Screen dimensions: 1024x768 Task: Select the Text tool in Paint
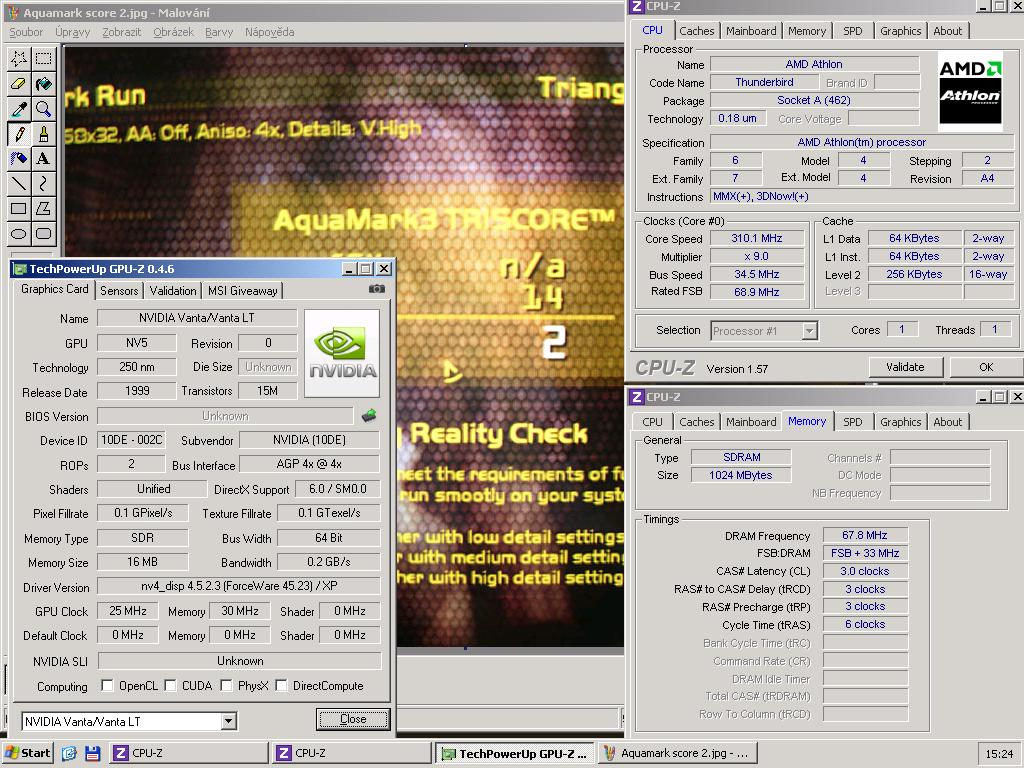coord(44,159)
